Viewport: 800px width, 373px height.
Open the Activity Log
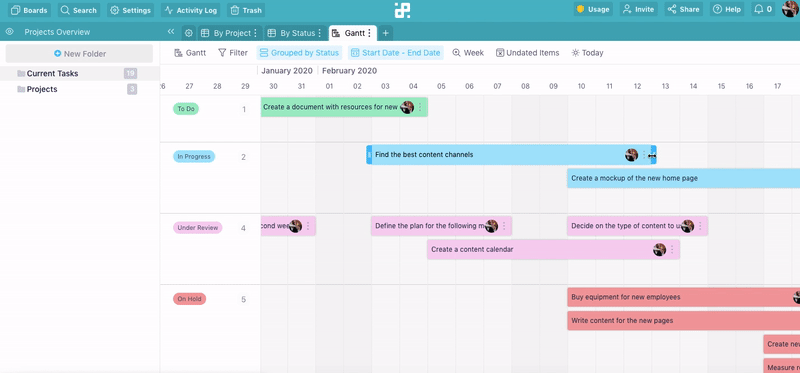click(x=191, y=10)
